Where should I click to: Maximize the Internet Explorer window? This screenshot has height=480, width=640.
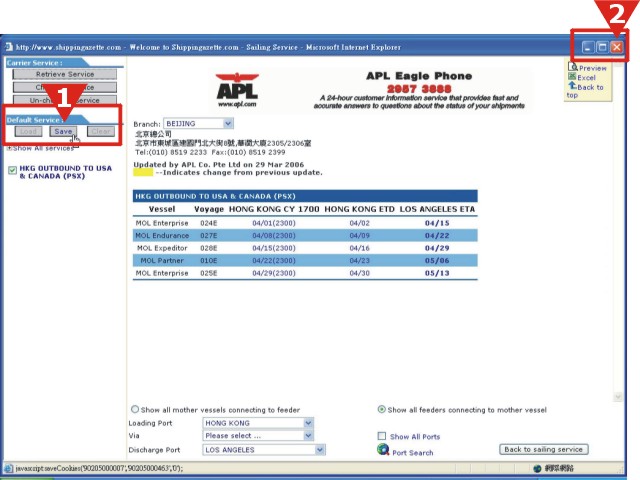[x=602, y=47]
